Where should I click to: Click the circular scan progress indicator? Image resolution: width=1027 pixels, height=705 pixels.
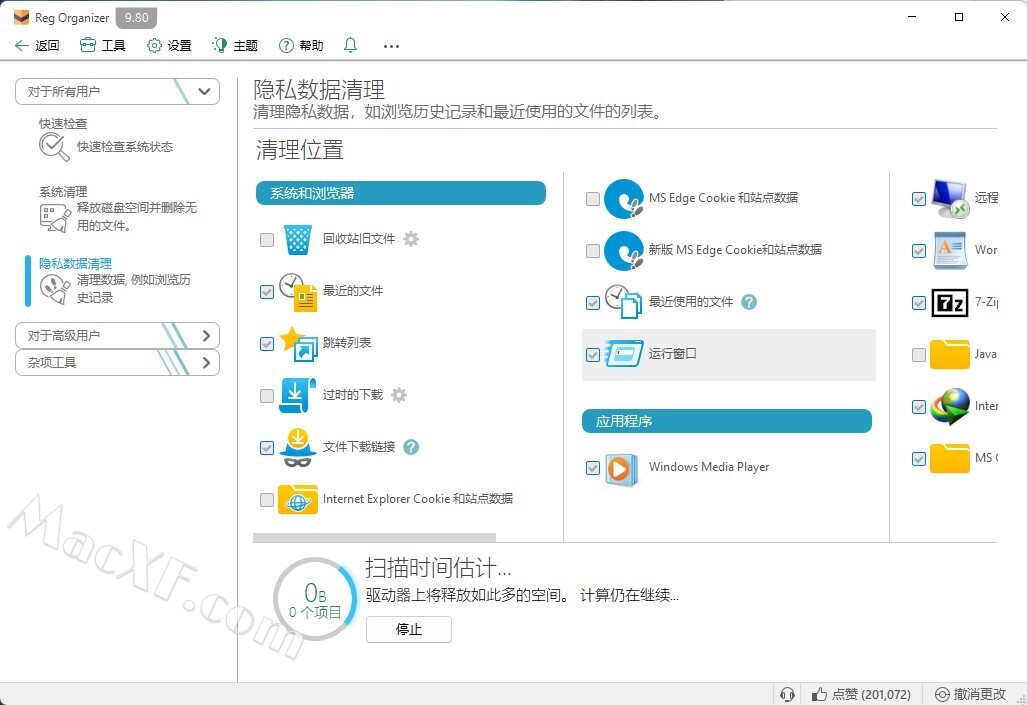point(315,600)
